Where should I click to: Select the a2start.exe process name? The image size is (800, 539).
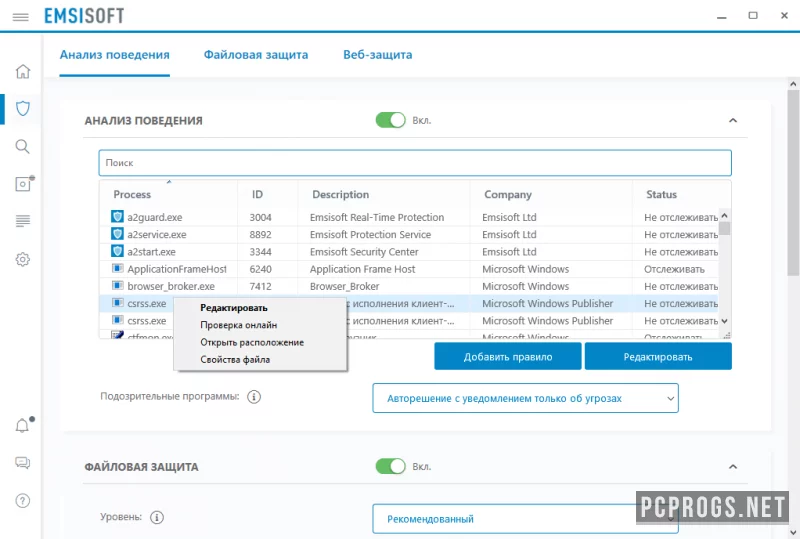pos(152,252)
